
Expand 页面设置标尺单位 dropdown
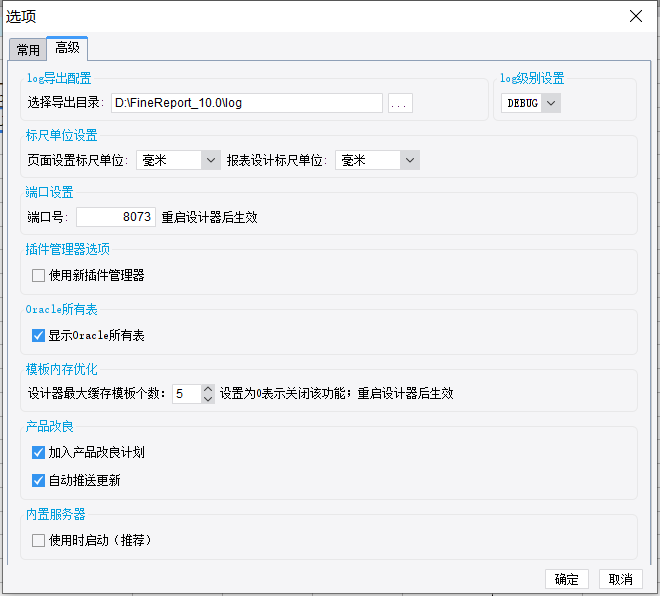(178, 160)
